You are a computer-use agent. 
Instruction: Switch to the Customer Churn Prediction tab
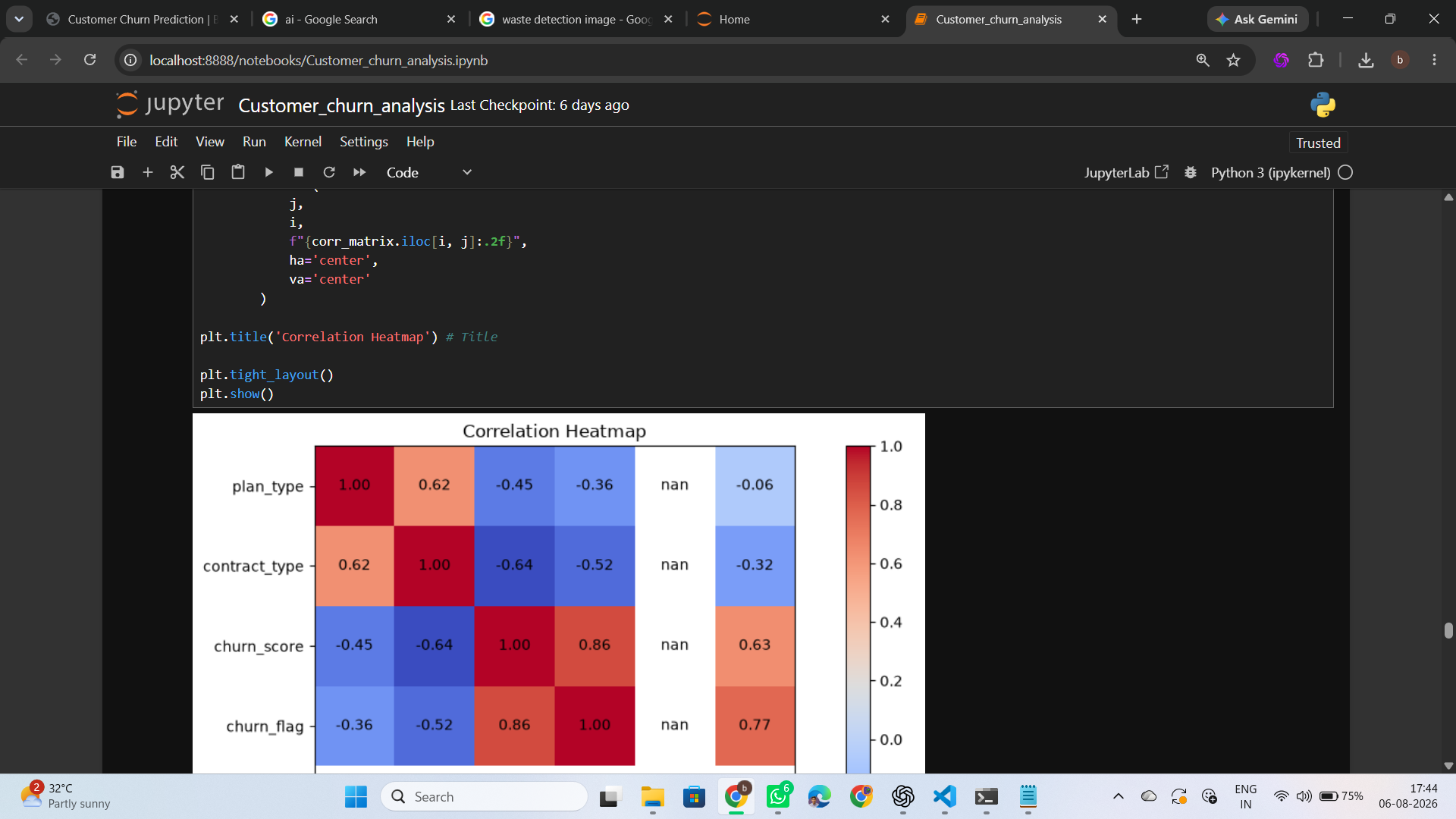click(x=142, y=20)
